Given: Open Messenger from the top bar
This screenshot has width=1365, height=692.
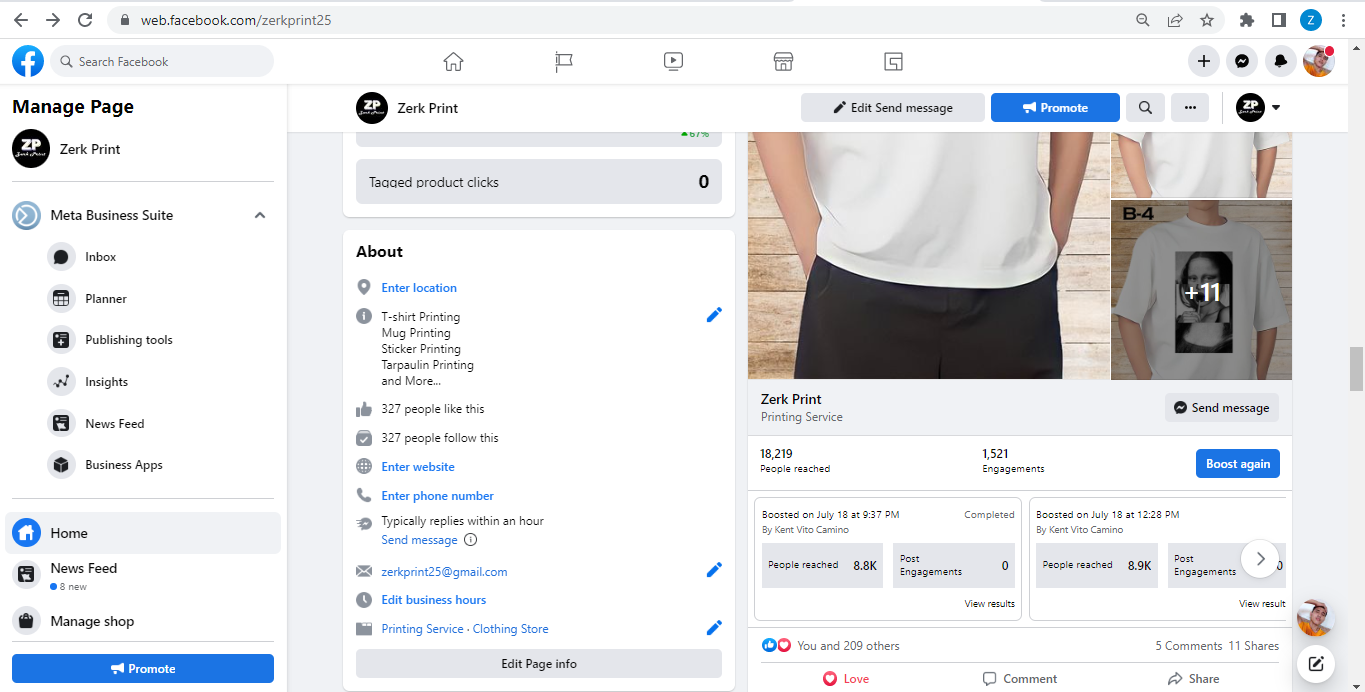Looking at the screenshot, I should tap(1242, 61).
